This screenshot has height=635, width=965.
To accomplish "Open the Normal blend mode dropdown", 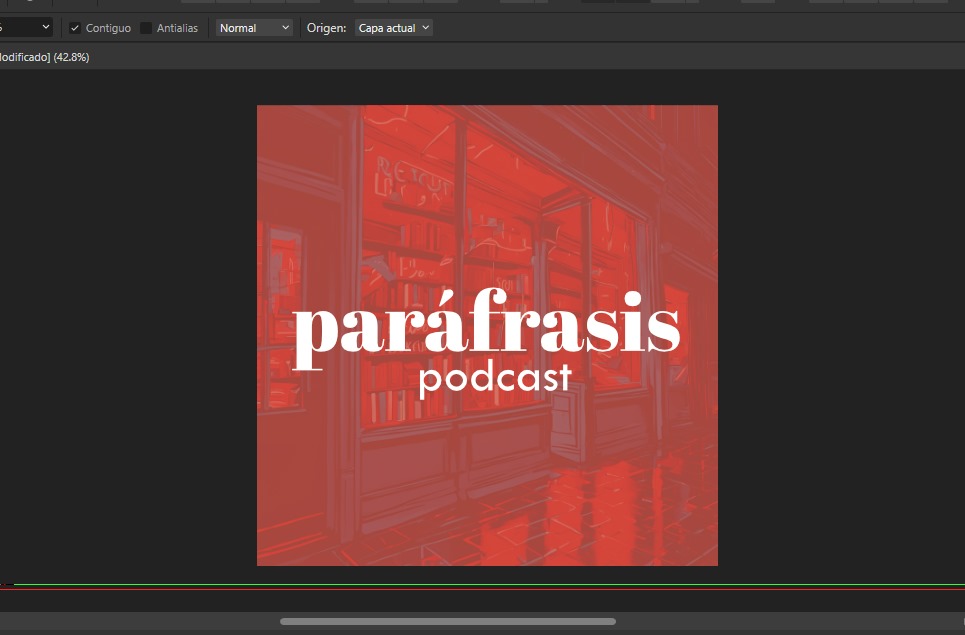I will click(254, 28).
